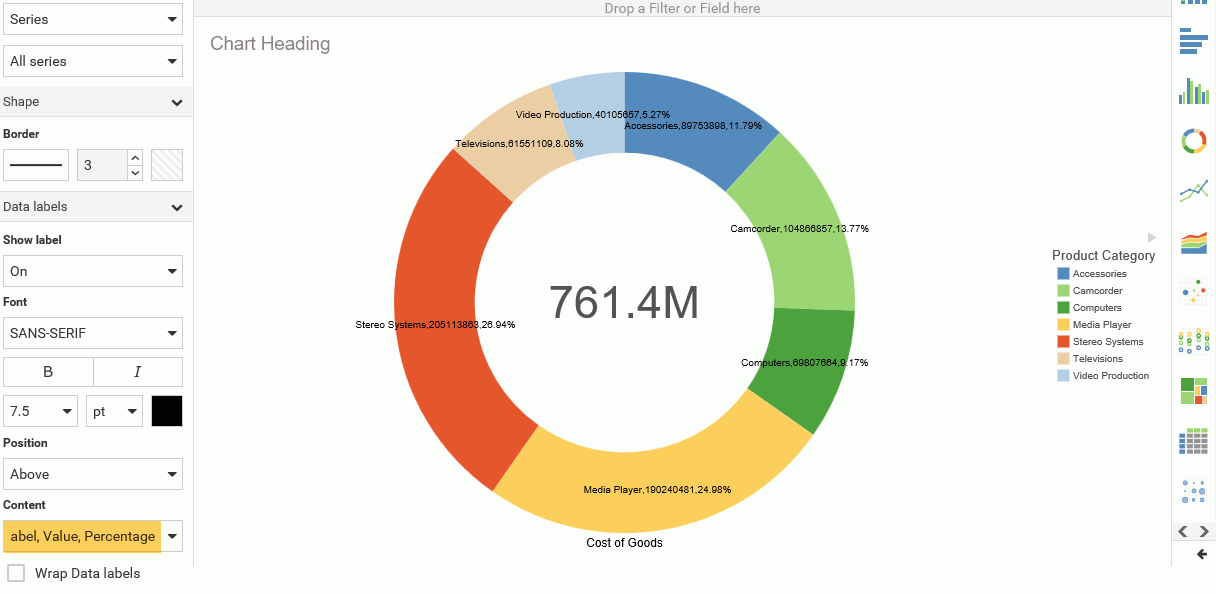Choose the treemap chart type icon
Viewport: 1216px width, 594px height.
click(x=1193, y=391)
